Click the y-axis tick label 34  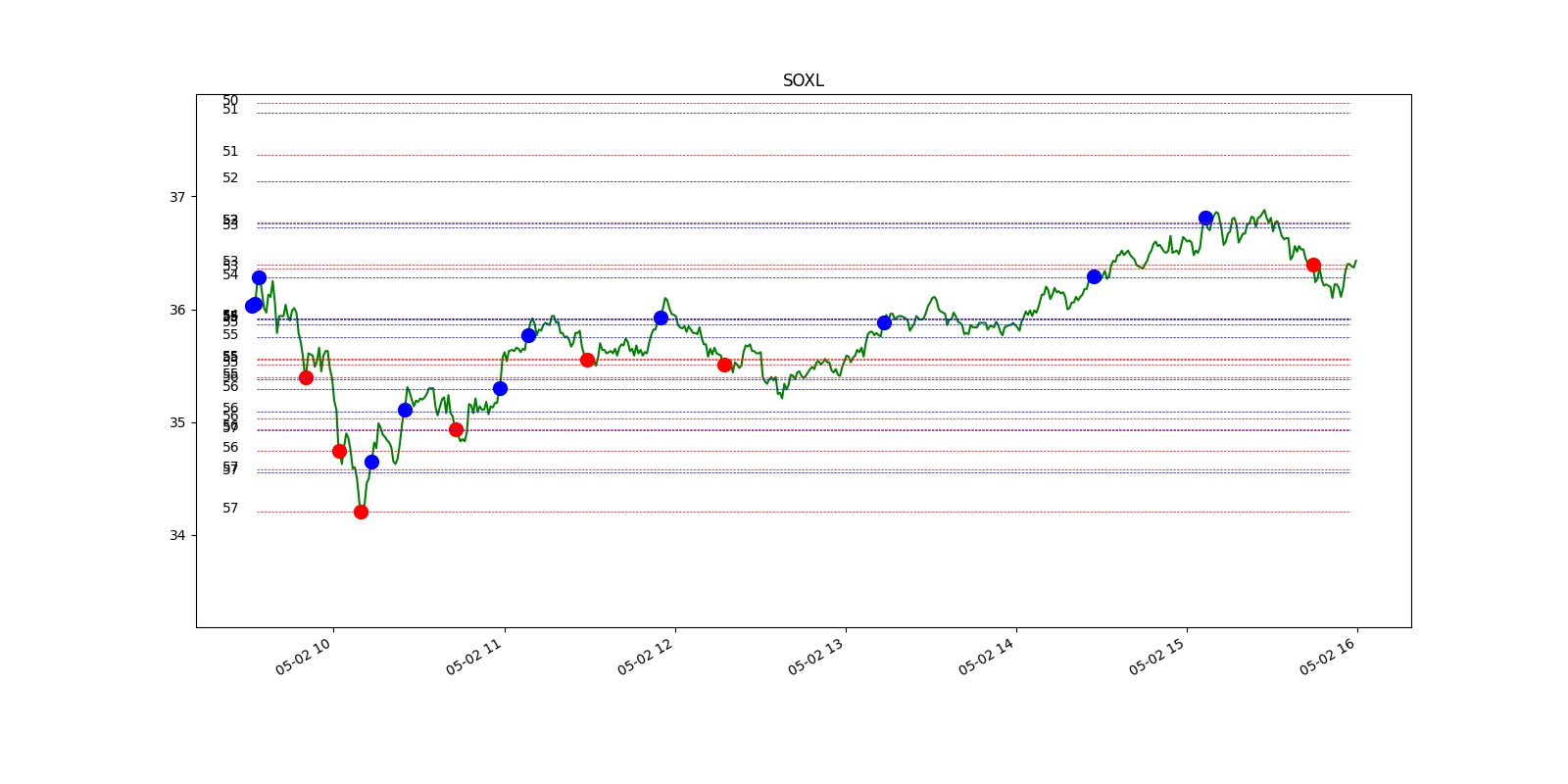(177, 535)
